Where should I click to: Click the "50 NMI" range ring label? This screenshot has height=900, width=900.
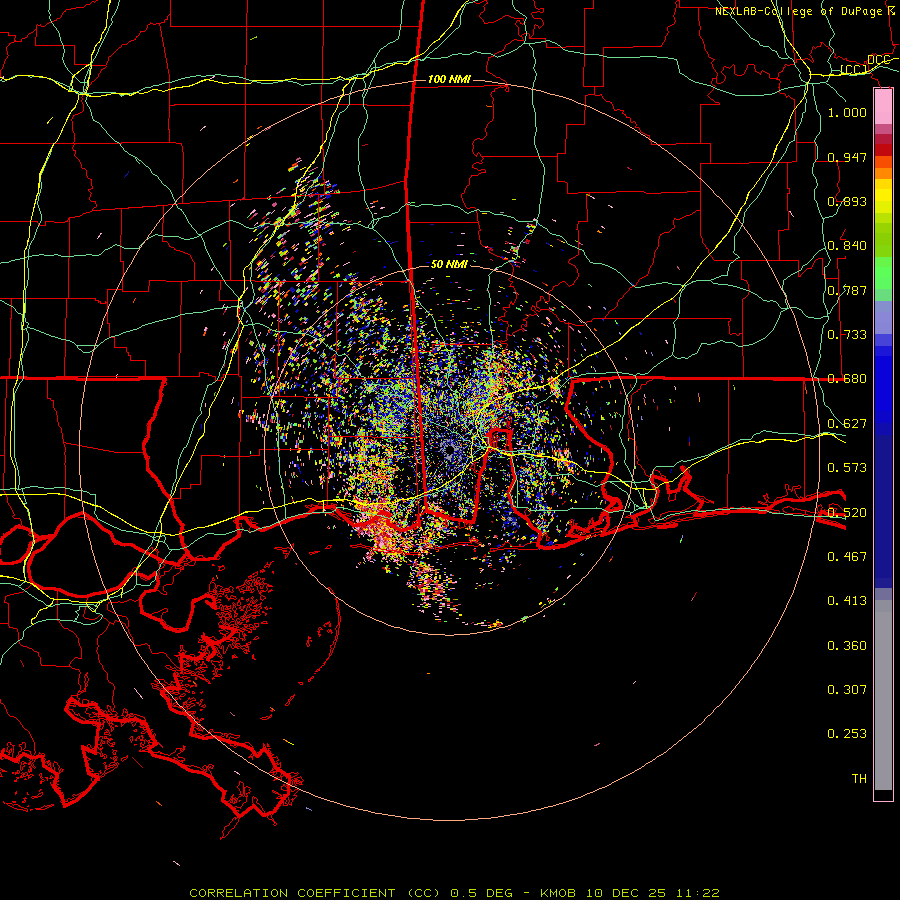449,264
